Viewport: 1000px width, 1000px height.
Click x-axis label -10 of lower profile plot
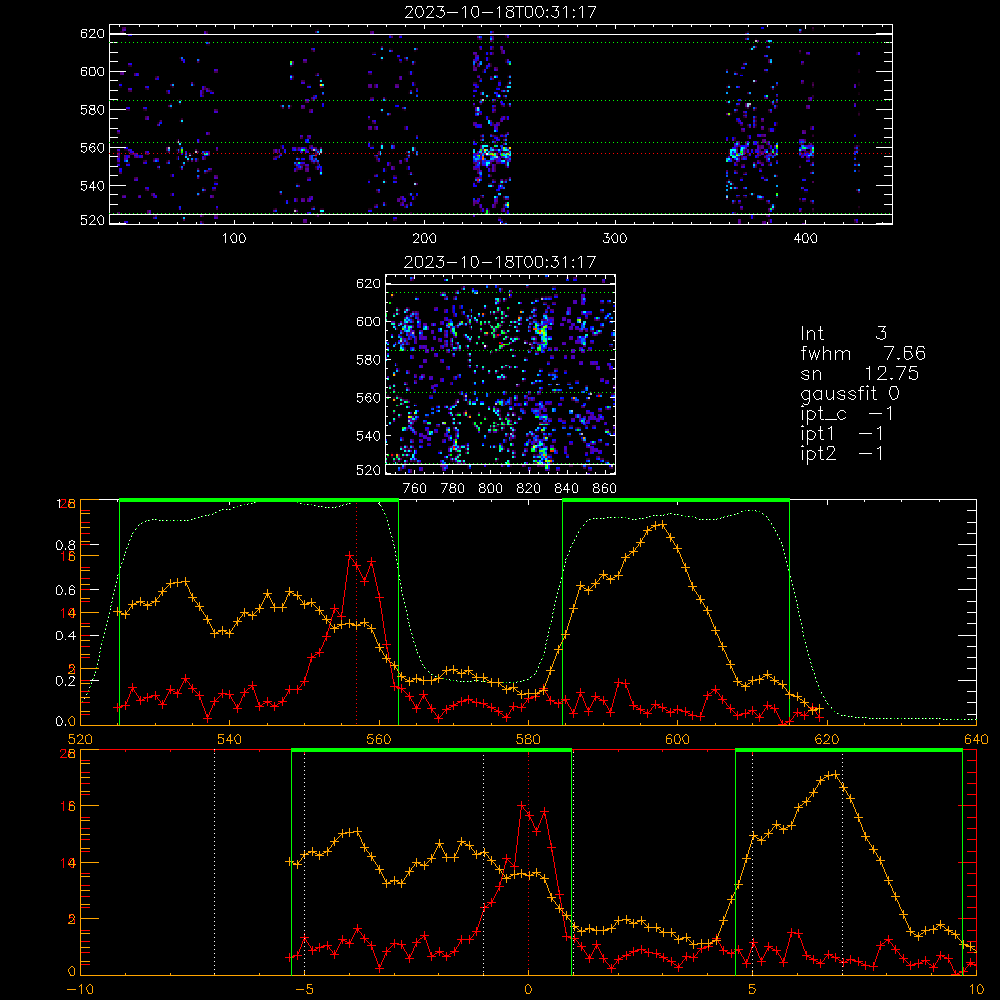(79, 990)
